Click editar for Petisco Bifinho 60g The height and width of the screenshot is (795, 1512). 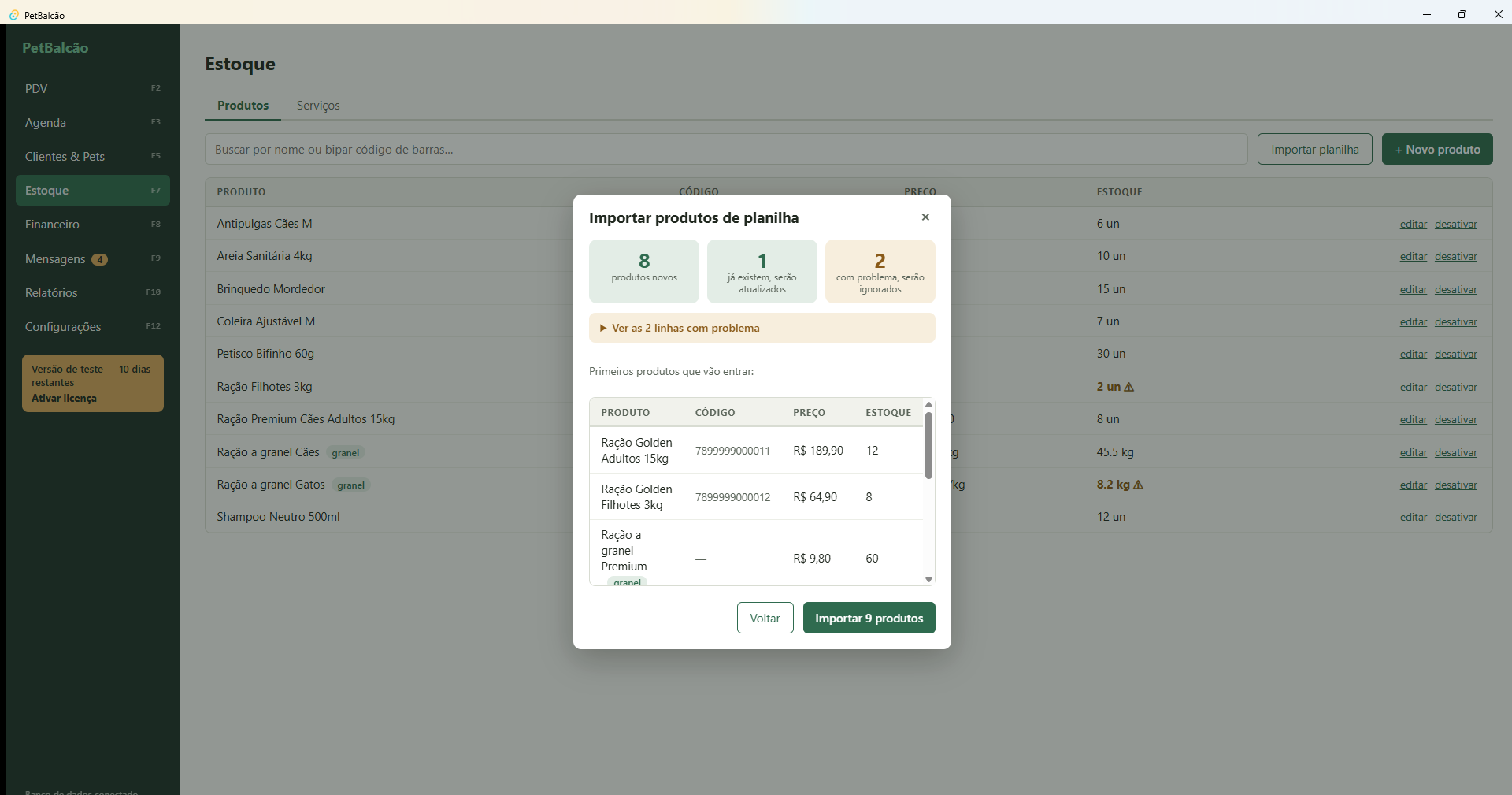1414,354
